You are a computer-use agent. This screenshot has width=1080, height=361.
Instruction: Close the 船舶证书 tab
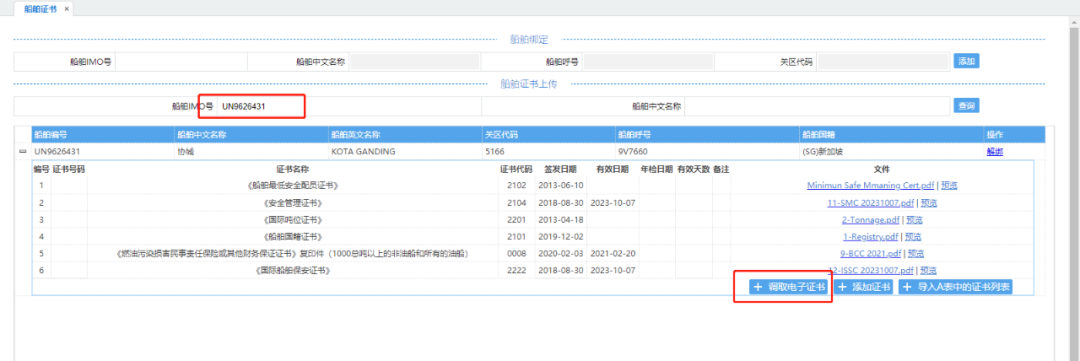click(67, 9)
